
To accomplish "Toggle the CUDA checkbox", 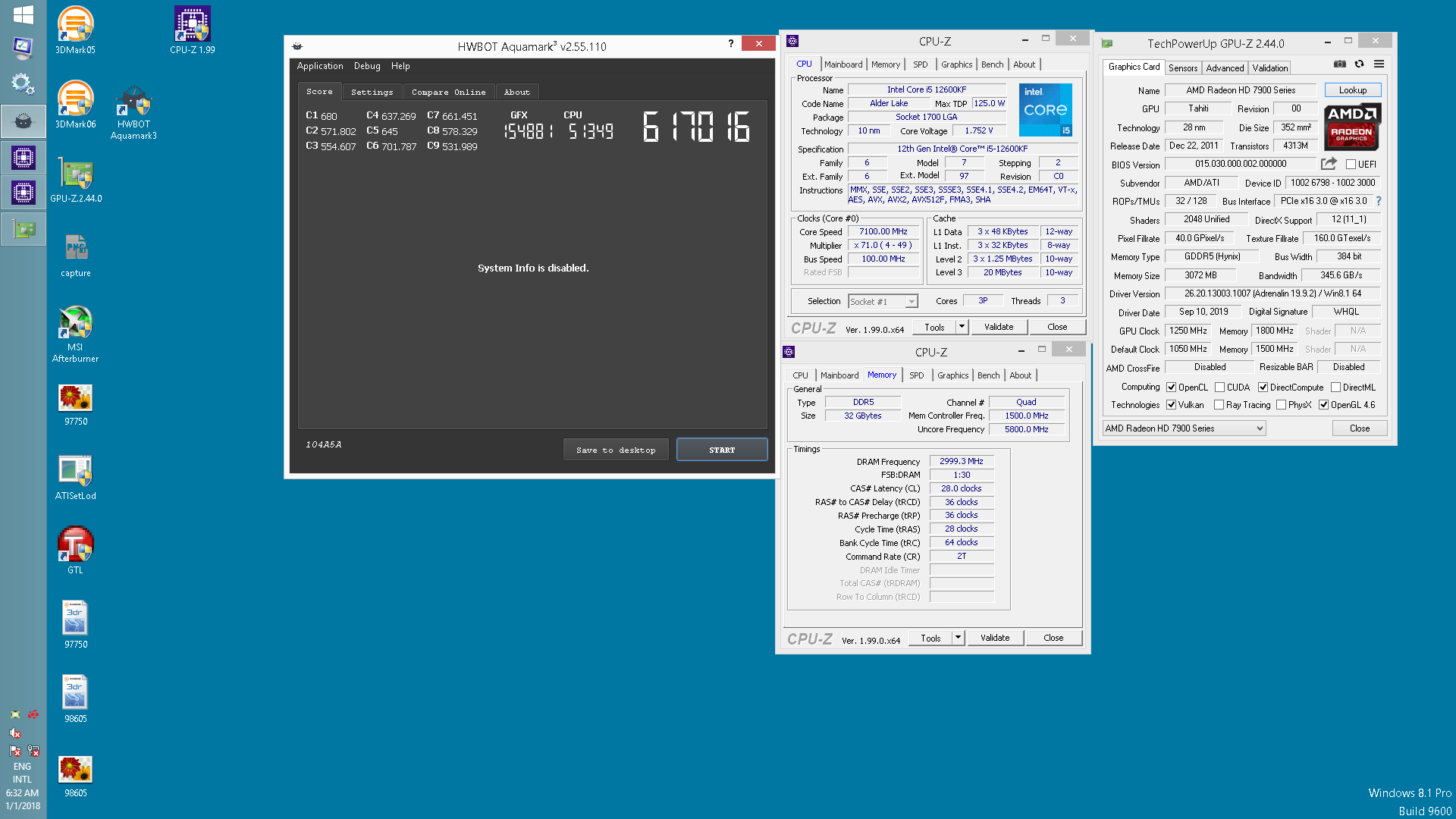I will pyautogui.click(x=1219, y=388).
